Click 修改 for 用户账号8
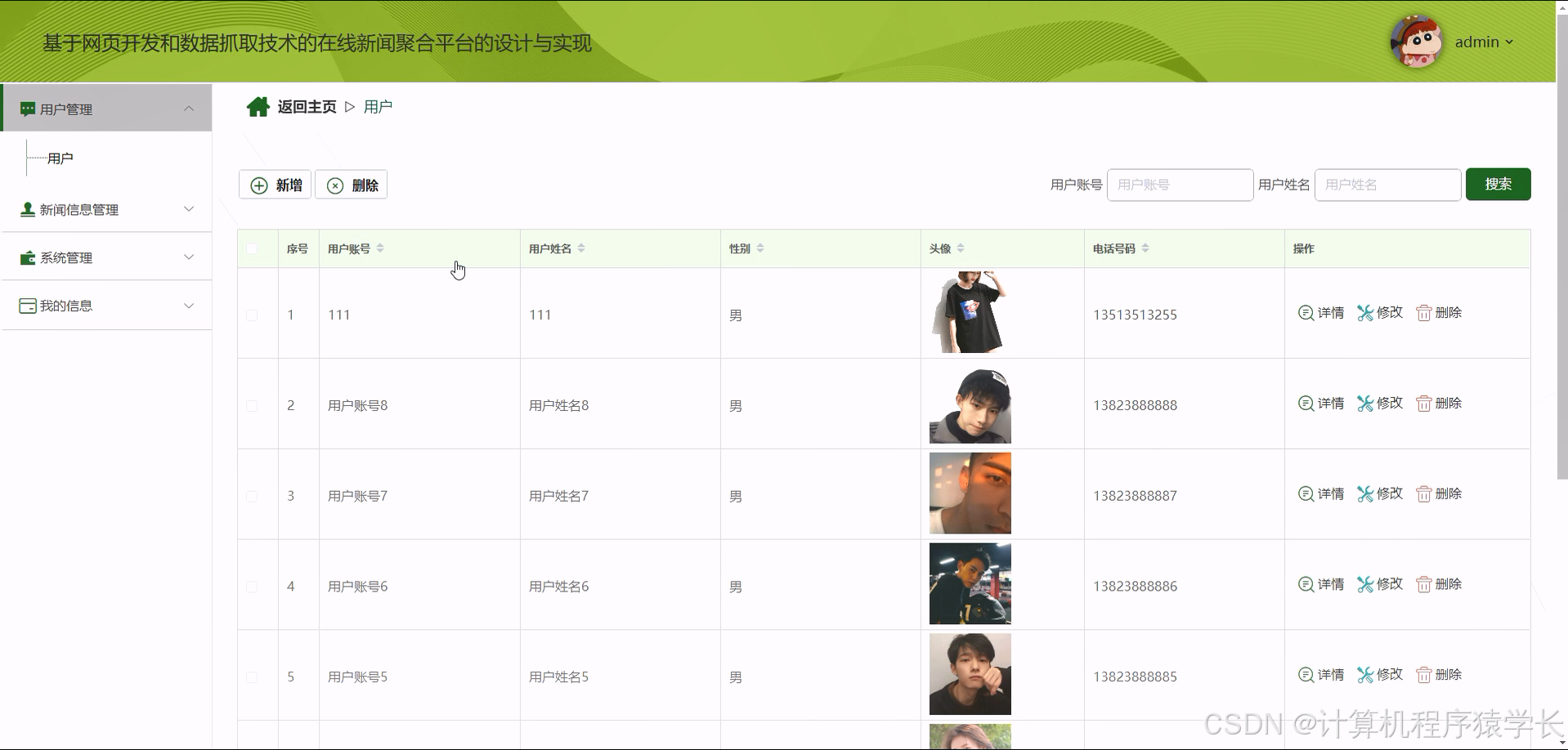 (1380, 403)
